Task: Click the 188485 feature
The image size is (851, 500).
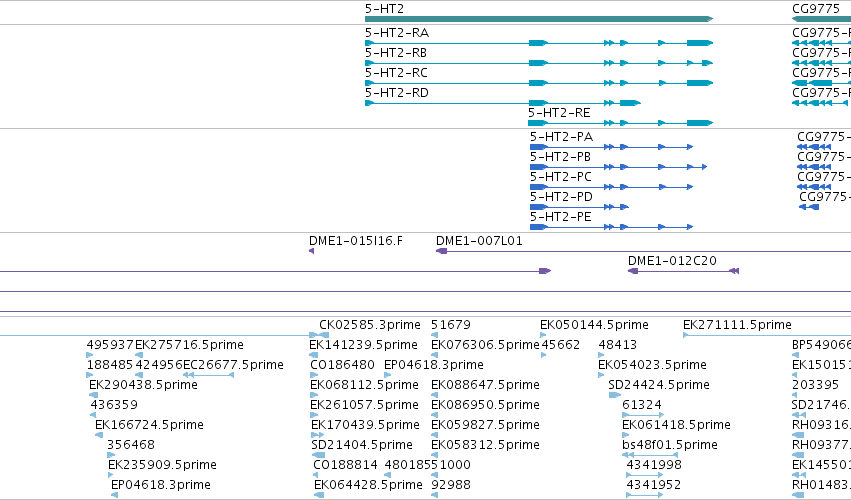Action: [x=90, y=375]
